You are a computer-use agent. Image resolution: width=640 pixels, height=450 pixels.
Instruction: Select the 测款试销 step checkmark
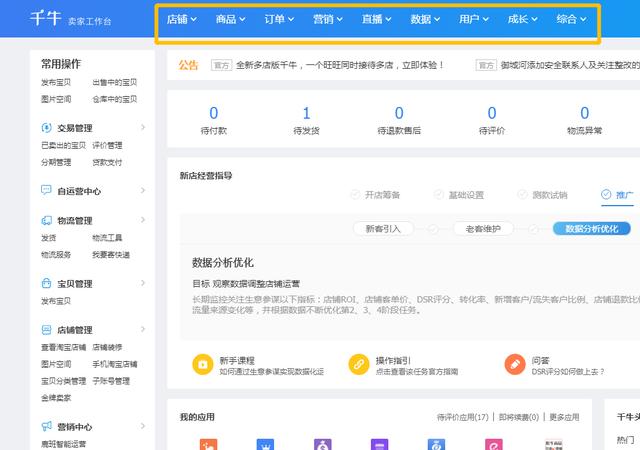click(523, 195)
